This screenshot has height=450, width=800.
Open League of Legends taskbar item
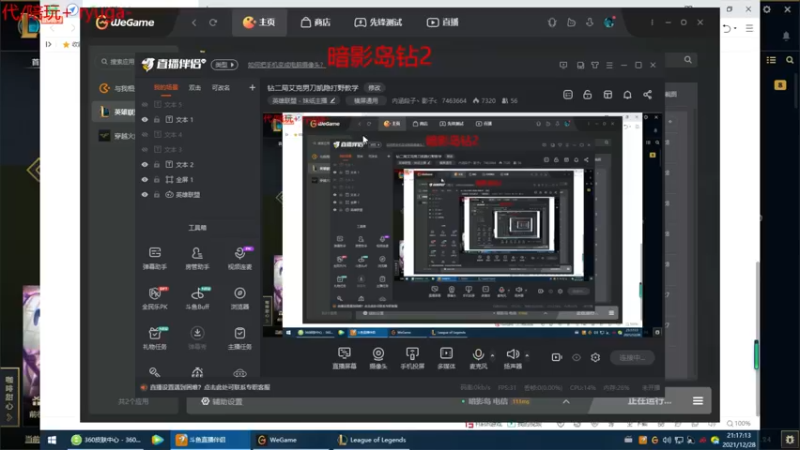pyautogui.click(x=371, y=440)
